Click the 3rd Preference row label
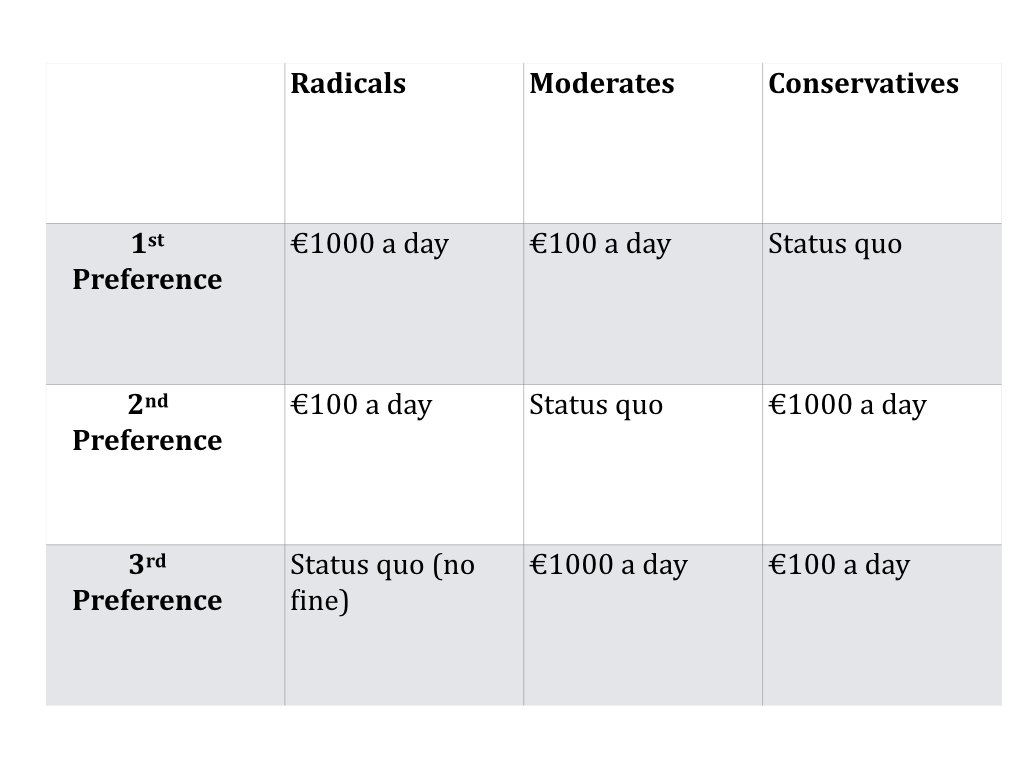The height and width of the screenshot is (768, 1024). click(x=147, y=583)
